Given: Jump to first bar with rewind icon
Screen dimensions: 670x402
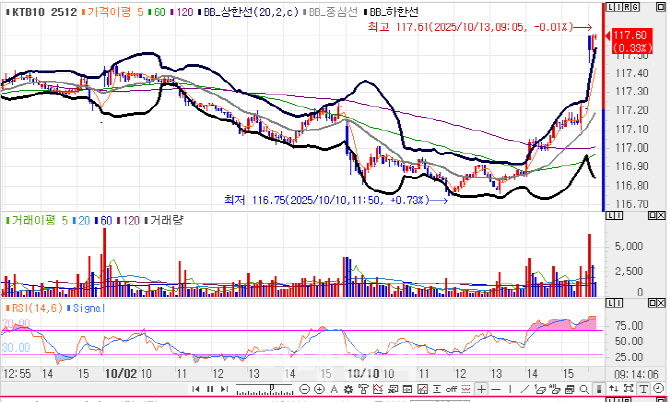Looking at the screenshot, I should point(196,388).
